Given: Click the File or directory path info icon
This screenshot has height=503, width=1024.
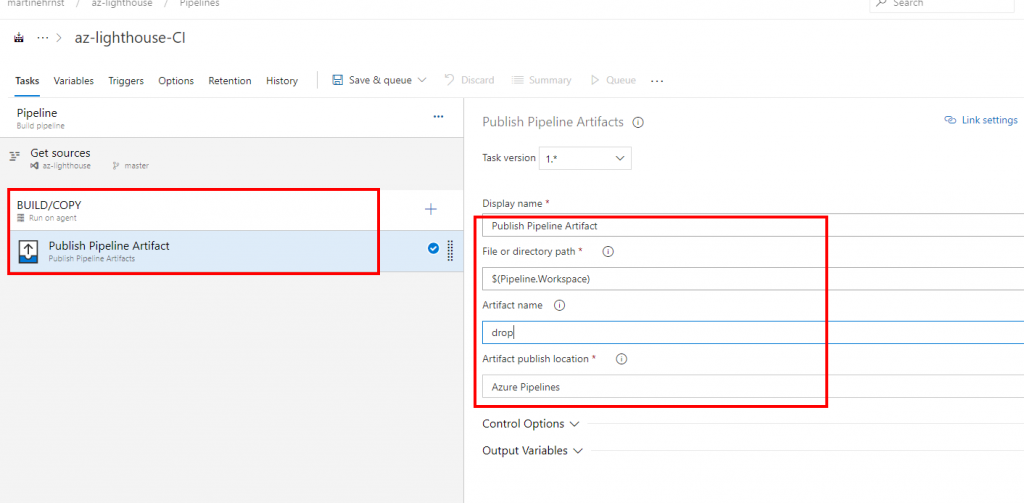Looking at the screenshot, I should (608, 252).
